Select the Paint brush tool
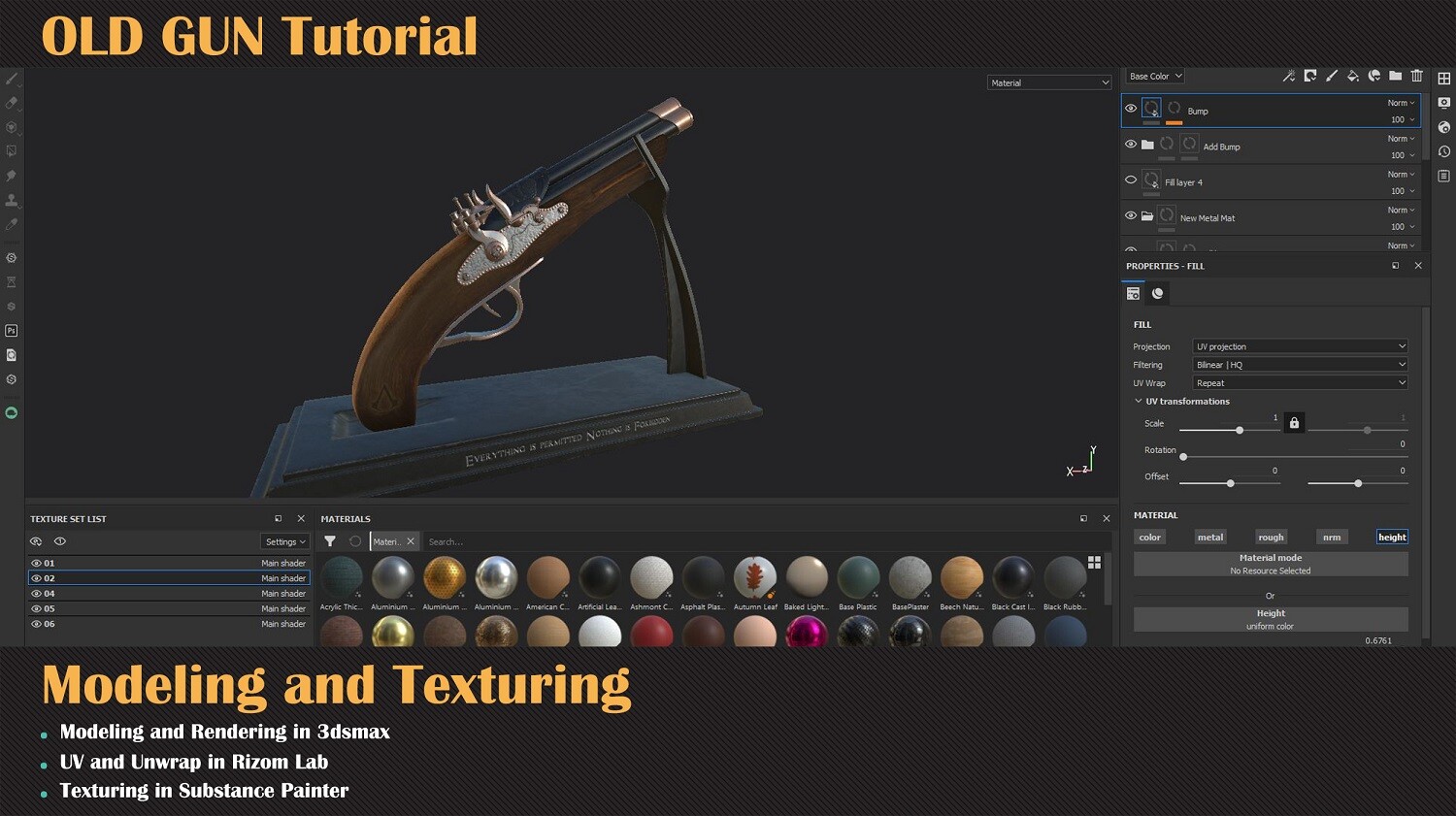The image size is (1456, 816). click(x=12, y=79)
